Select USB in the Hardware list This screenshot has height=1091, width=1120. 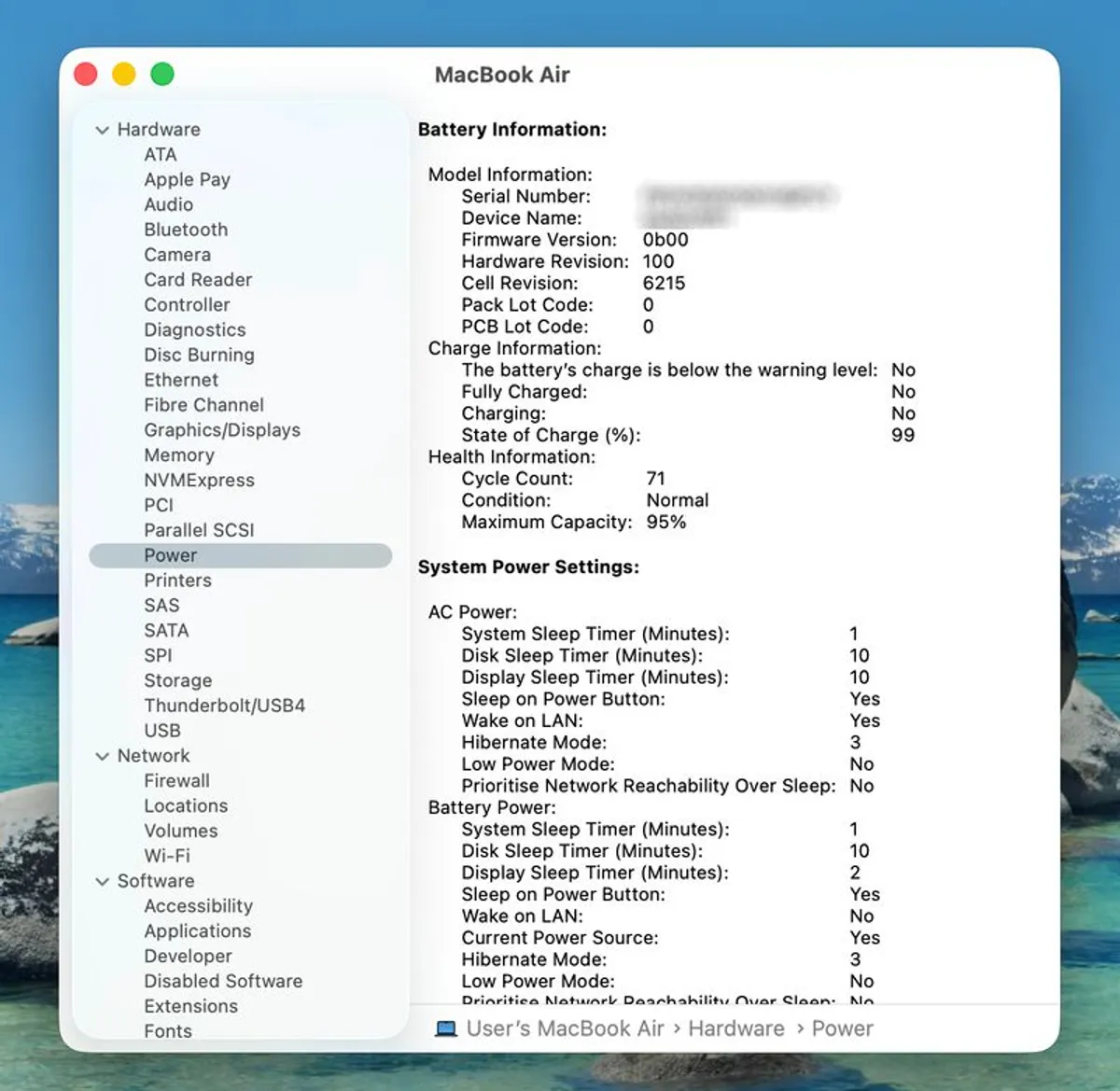tap(162, 731)
